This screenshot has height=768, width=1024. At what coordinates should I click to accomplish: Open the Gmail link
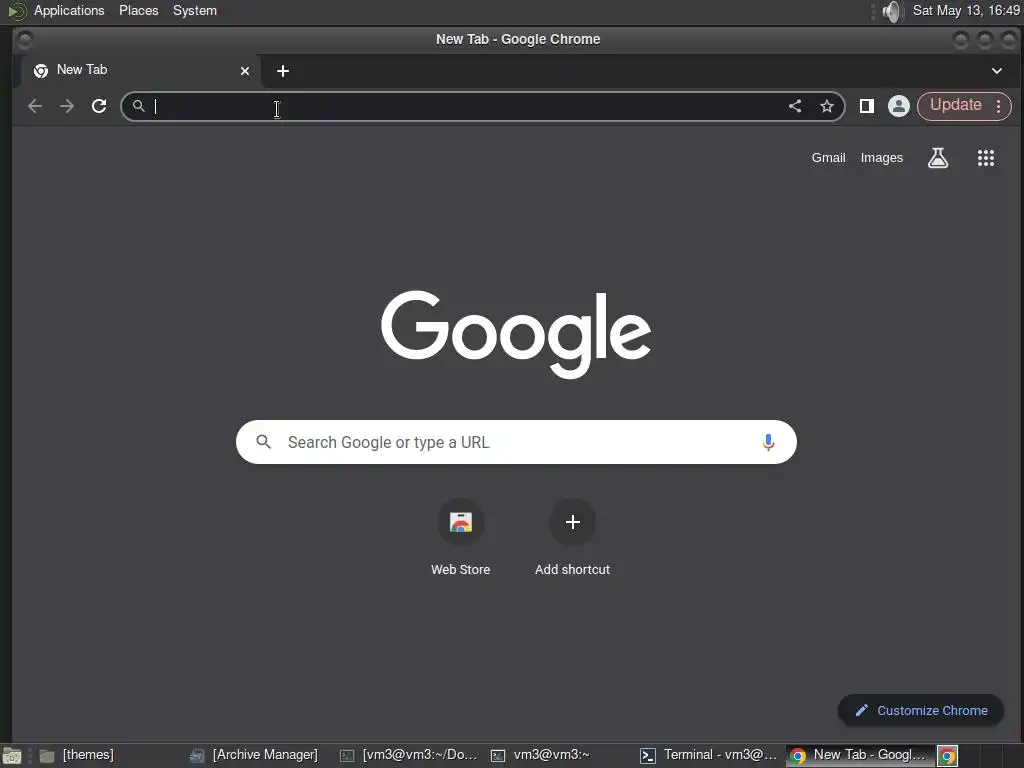tap(828, 157)
